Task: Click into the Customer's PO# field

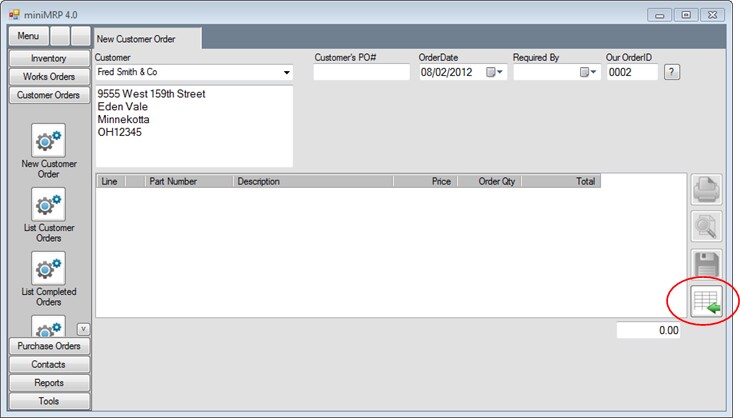Action: (x=361, y=73)
